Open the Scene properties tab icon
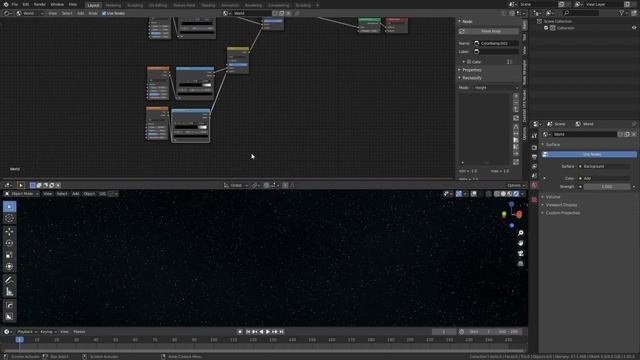This screenshot has width=640, height=360. pyautogui.click(x=534, y=176)
